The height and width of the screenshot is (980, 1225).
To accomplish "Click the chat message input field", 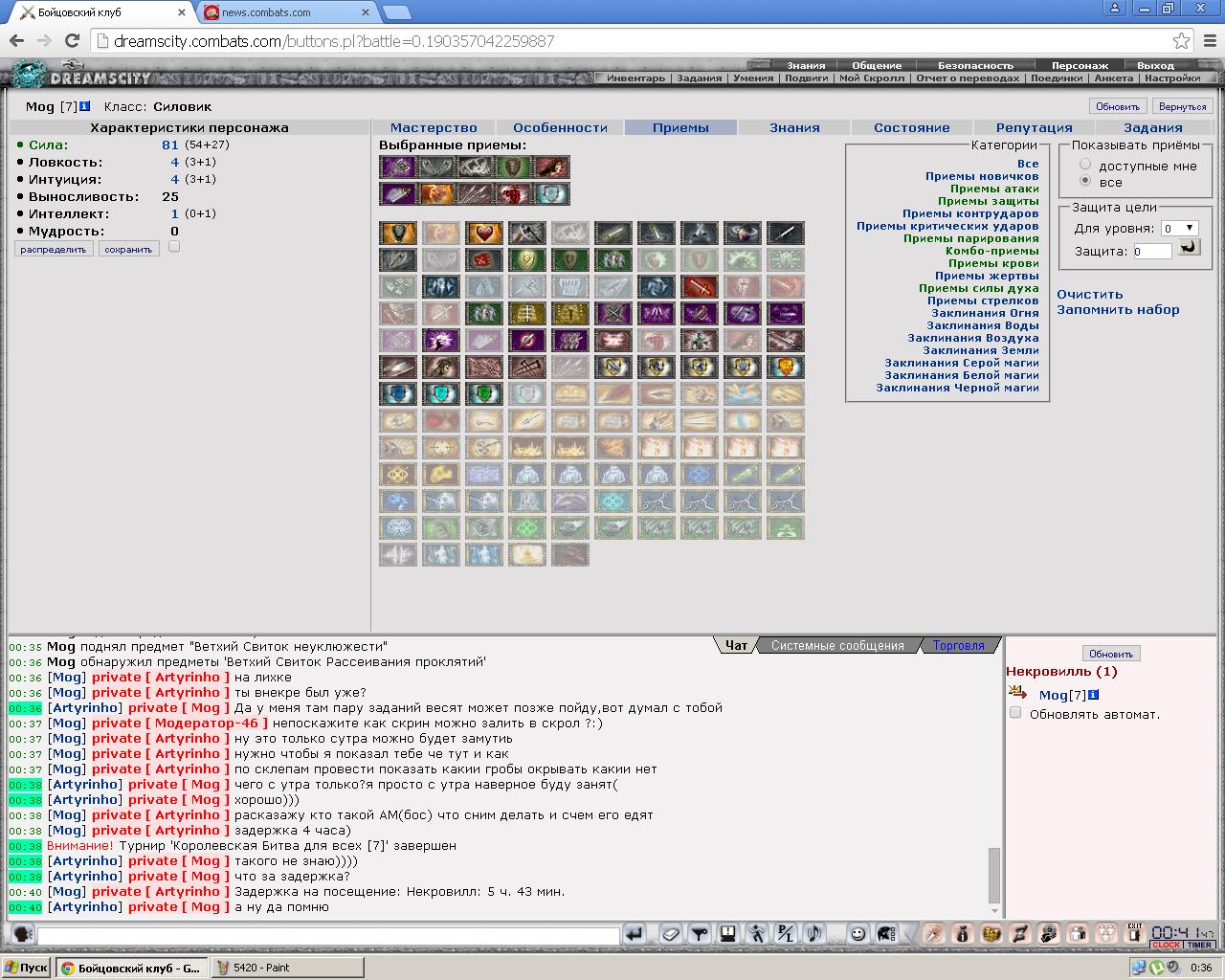I will (328, 935).
